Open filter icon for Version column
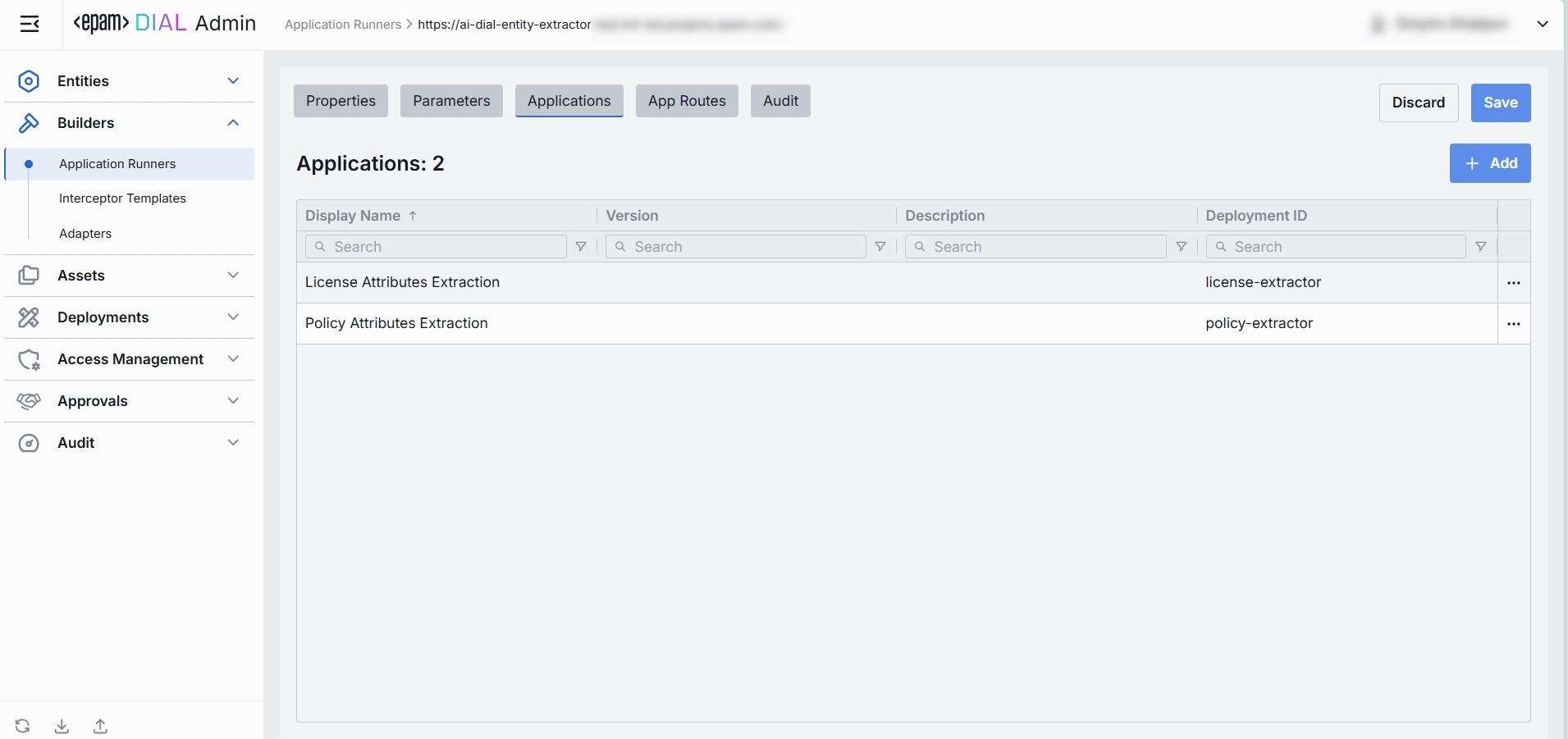Viewport: 1568px width, 739px height. pyautogui.click(x=880, y=247)
